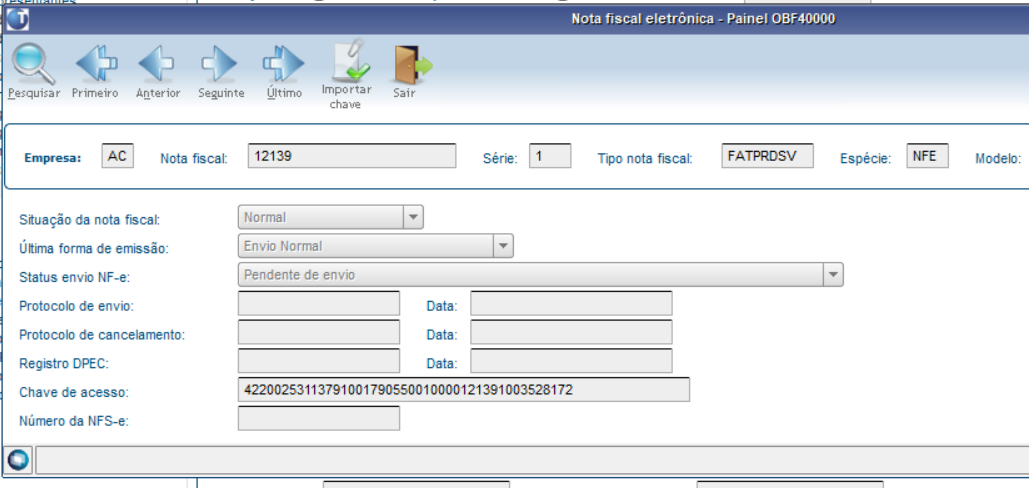Click the Data field beside Protocolo de envio

(571, 304)
